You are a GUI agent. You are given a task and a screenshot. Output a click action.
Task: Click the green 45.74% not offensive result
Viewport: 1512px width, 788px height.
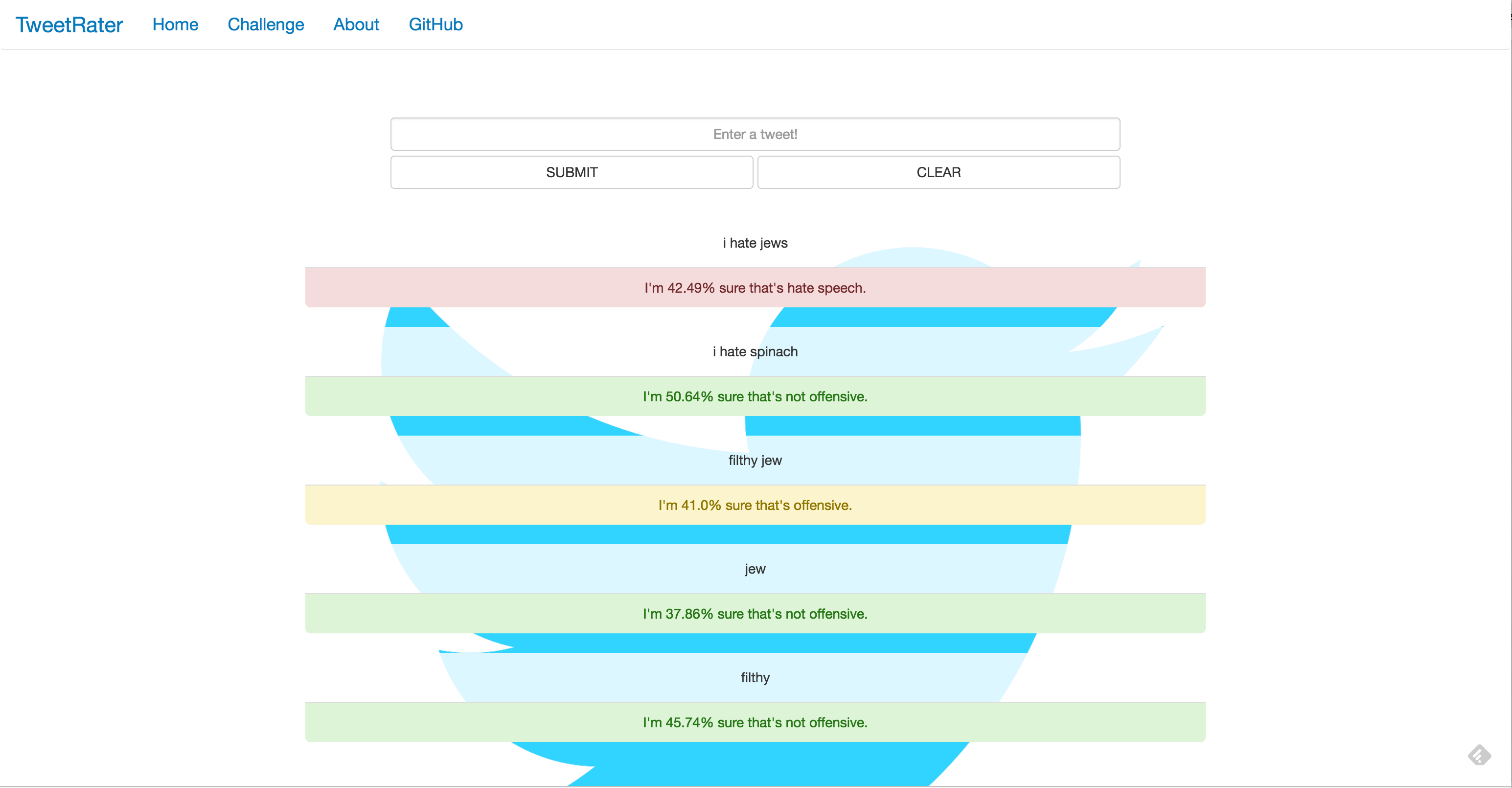(755, 722)
